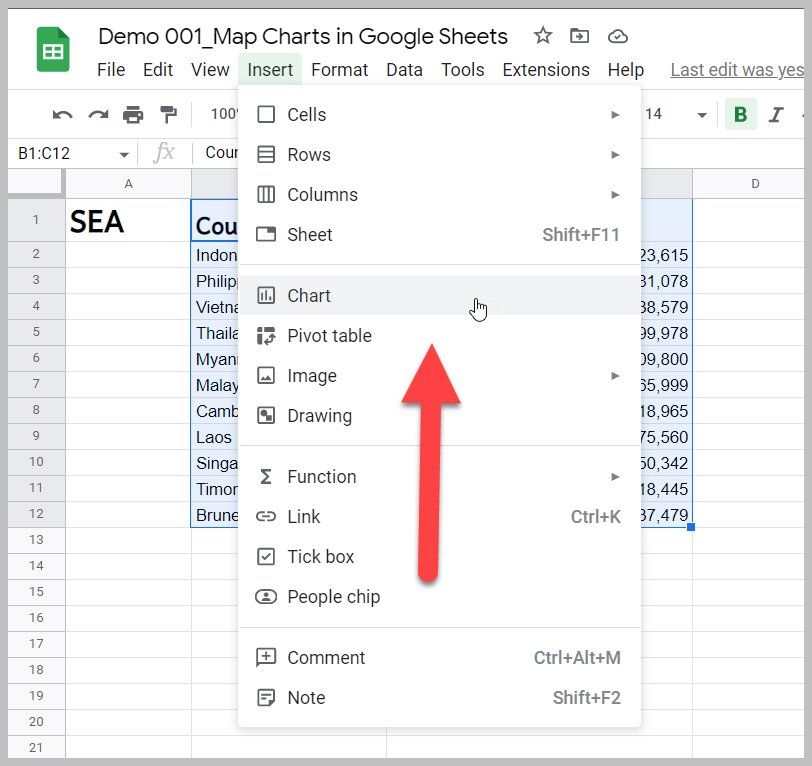Open the name box dropdown arrow
The image size is (812, 766).
(x=124, y=154)
